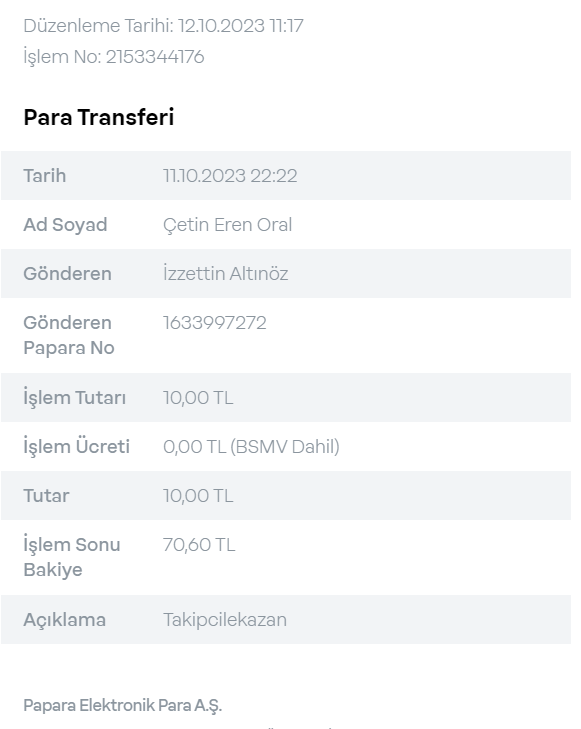
Task: Click the Para Transferi heading
Action: [99, 117]
